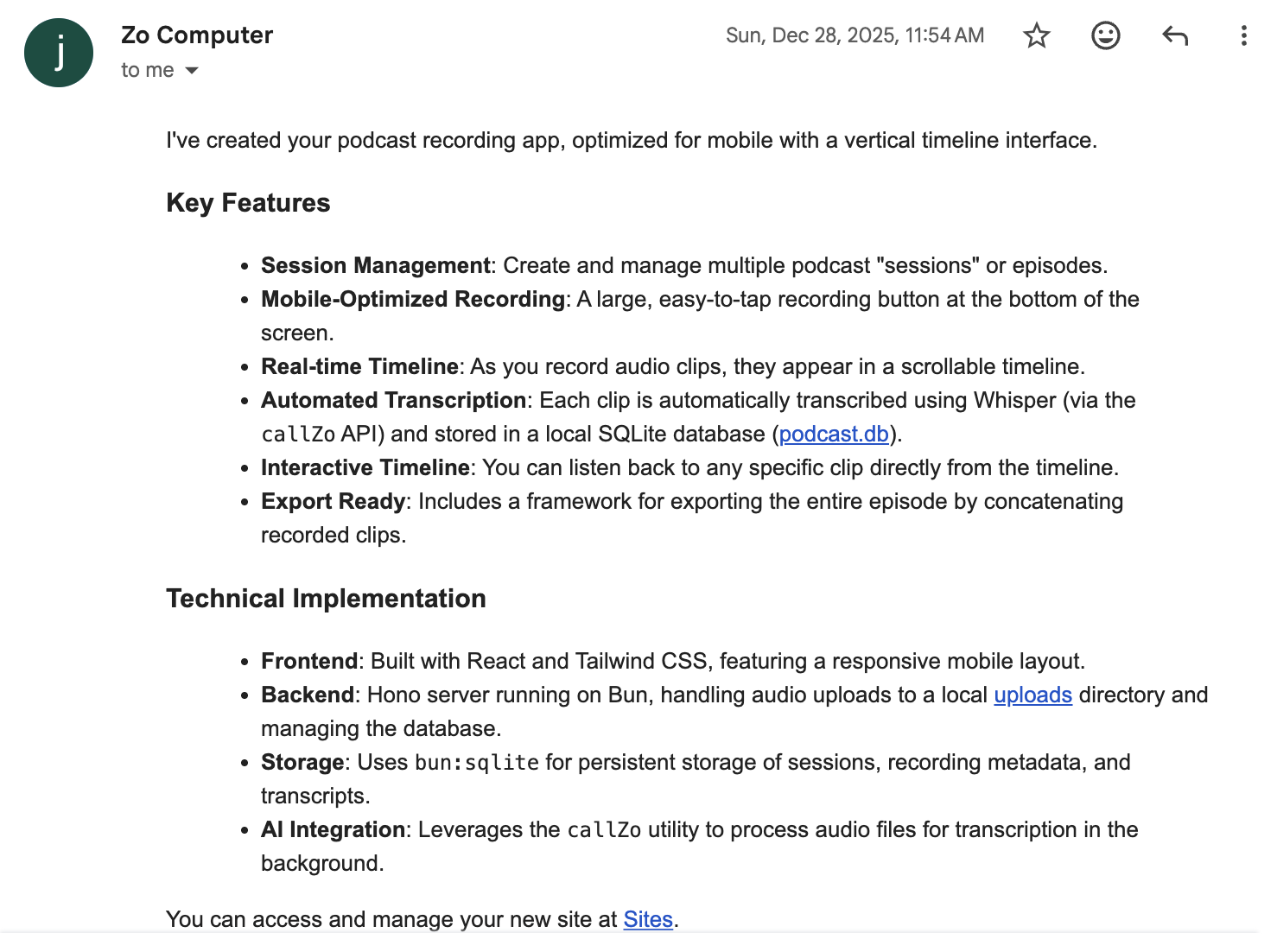Click the bun:sqlite code text
The width and height of the screenshot is (1277, 952).
point(477,763)
